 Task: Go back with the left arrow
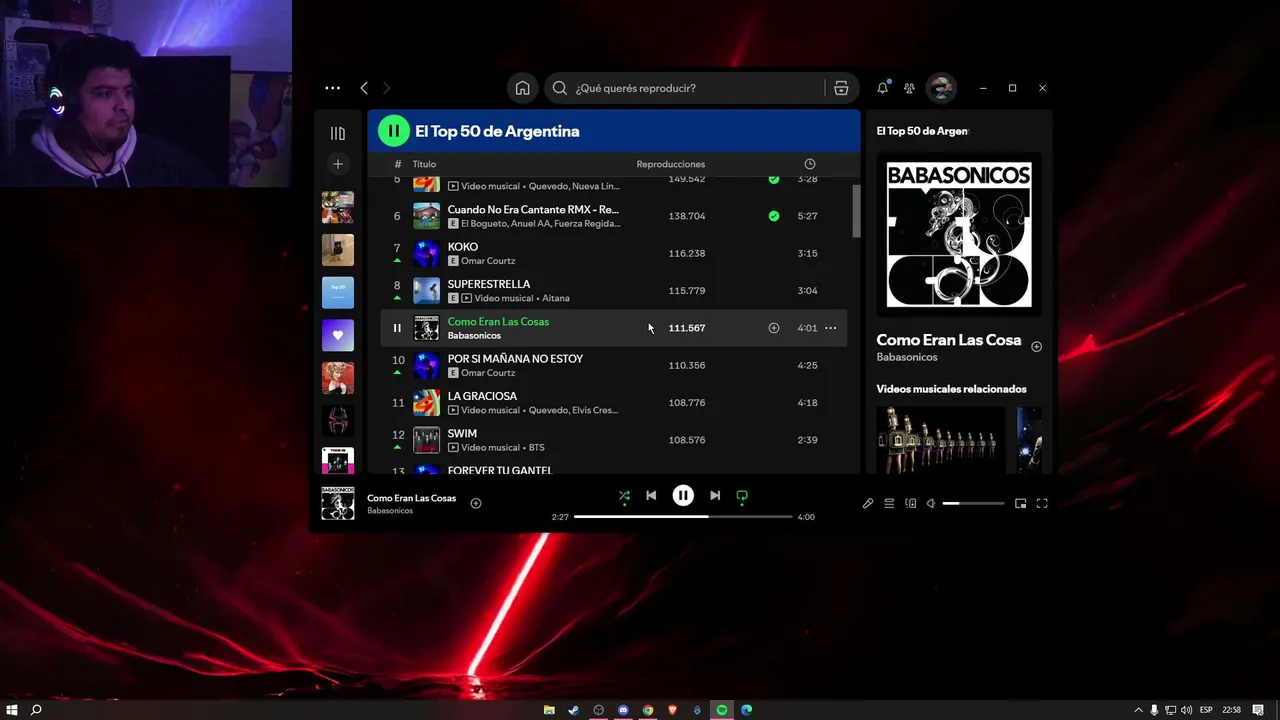tap(364, 88)
